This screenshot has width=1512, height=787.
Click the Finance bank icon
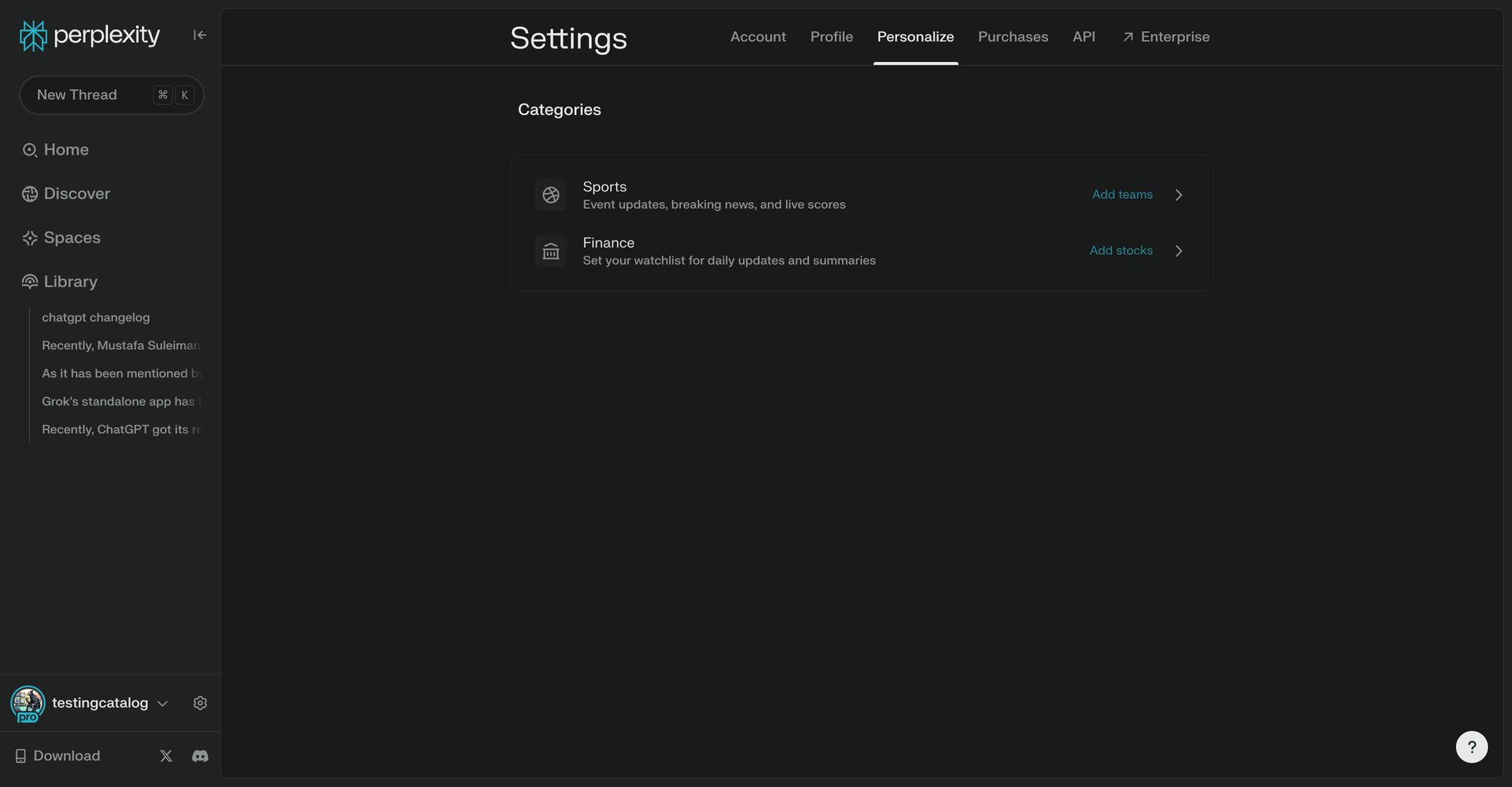coord(551,251)
